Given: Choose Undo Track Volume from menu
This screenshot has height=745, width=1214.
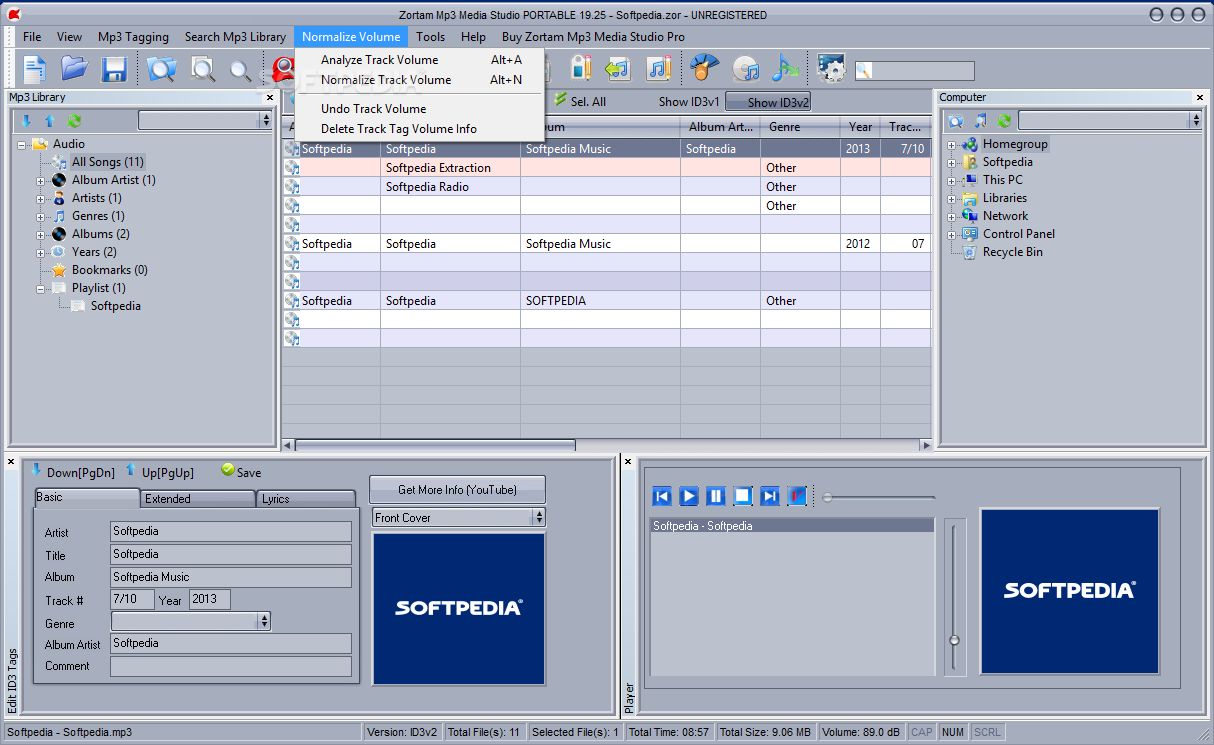Looking at the screenshot, I should coord(421,109).
